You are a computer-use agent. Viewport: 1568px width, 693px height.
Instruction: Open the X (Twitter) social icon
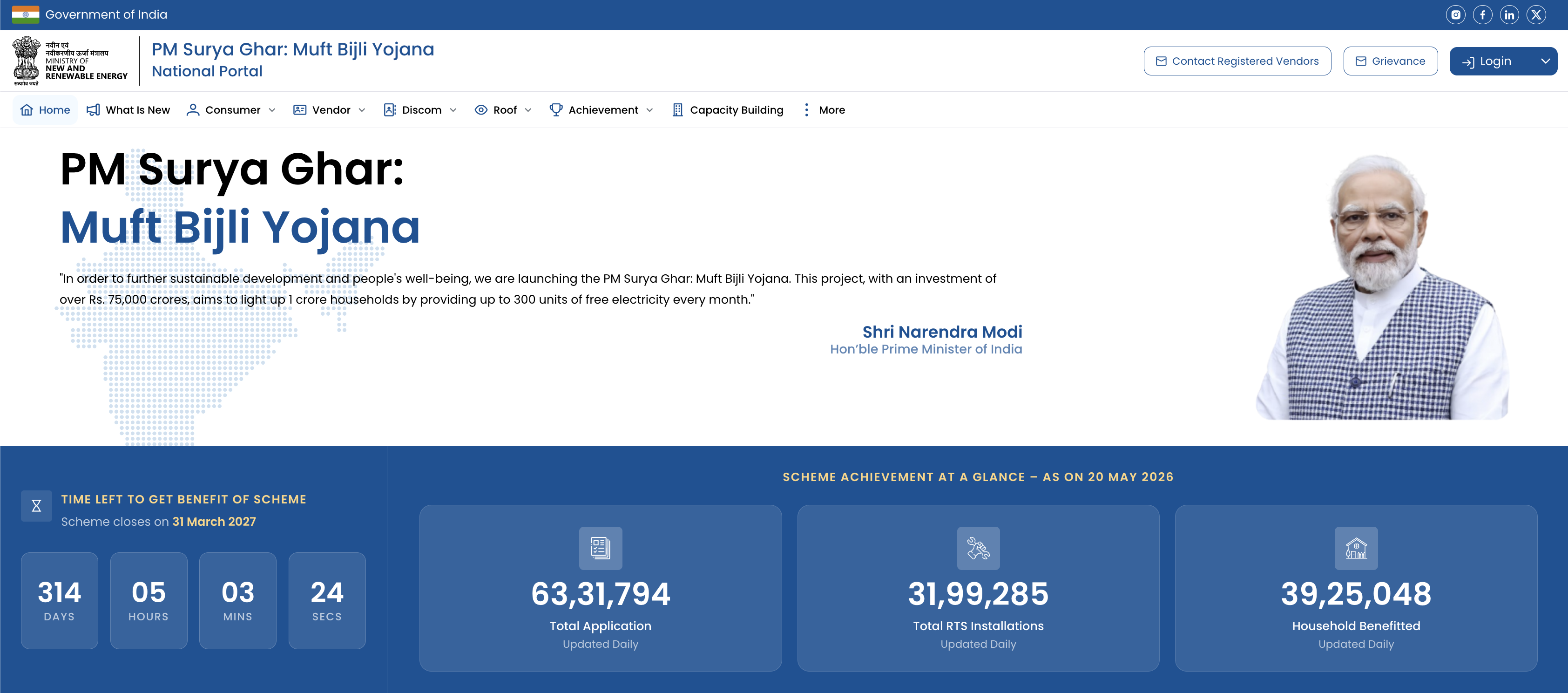tap(1536, 14)
